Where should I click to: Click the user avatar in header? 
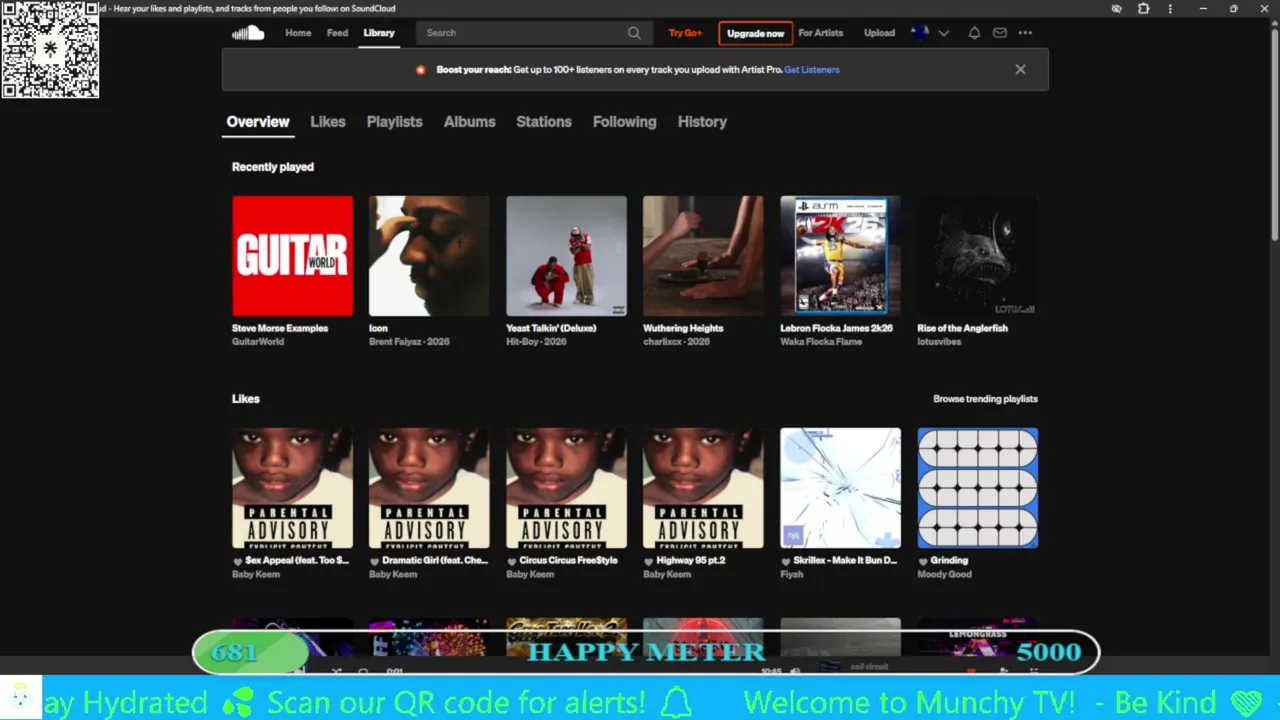click(x=920, y=33)
